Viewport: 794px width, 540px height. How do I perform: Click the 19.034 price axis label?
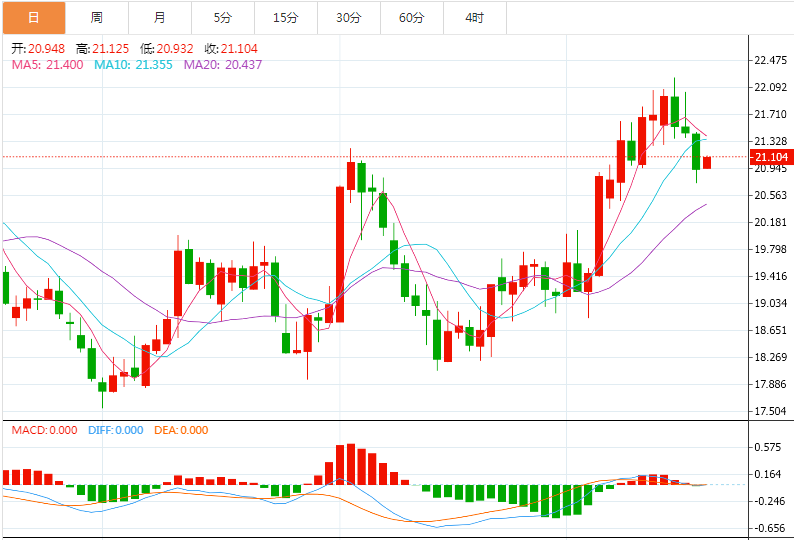click(x=771, y=303)
